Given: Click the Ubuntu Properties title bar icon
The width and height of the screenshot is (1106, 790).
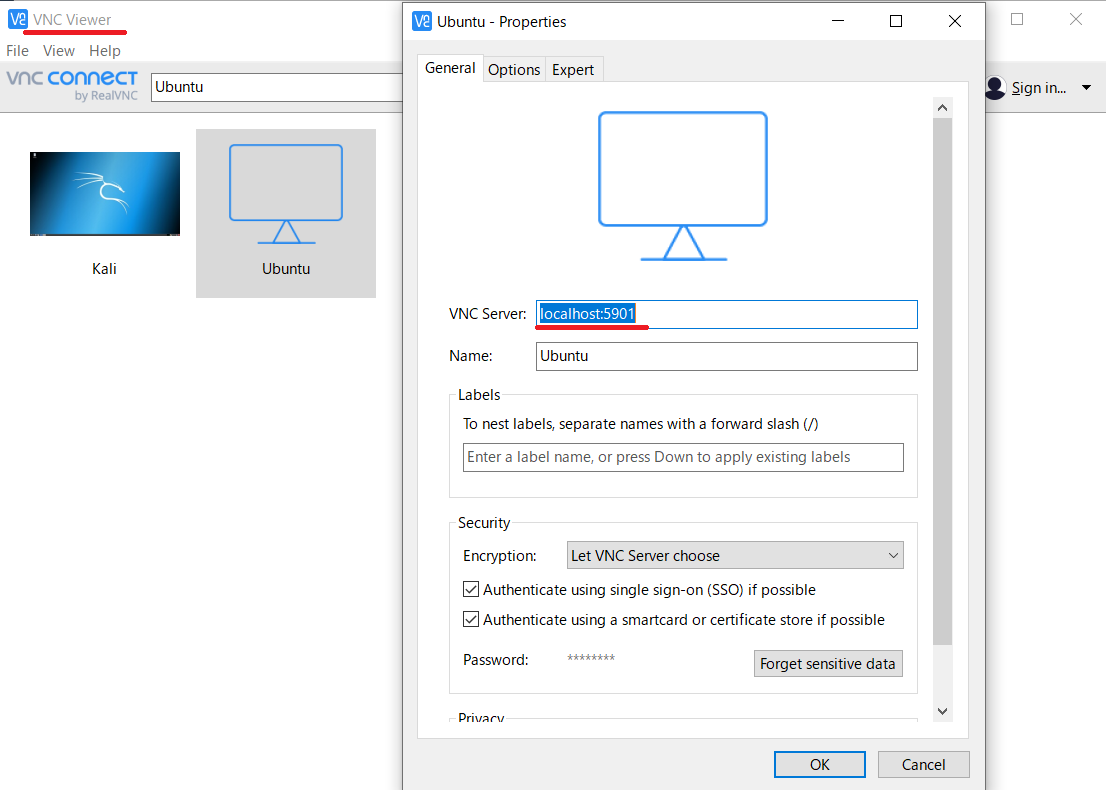Looking at the screenshot, I should [422, 21].
